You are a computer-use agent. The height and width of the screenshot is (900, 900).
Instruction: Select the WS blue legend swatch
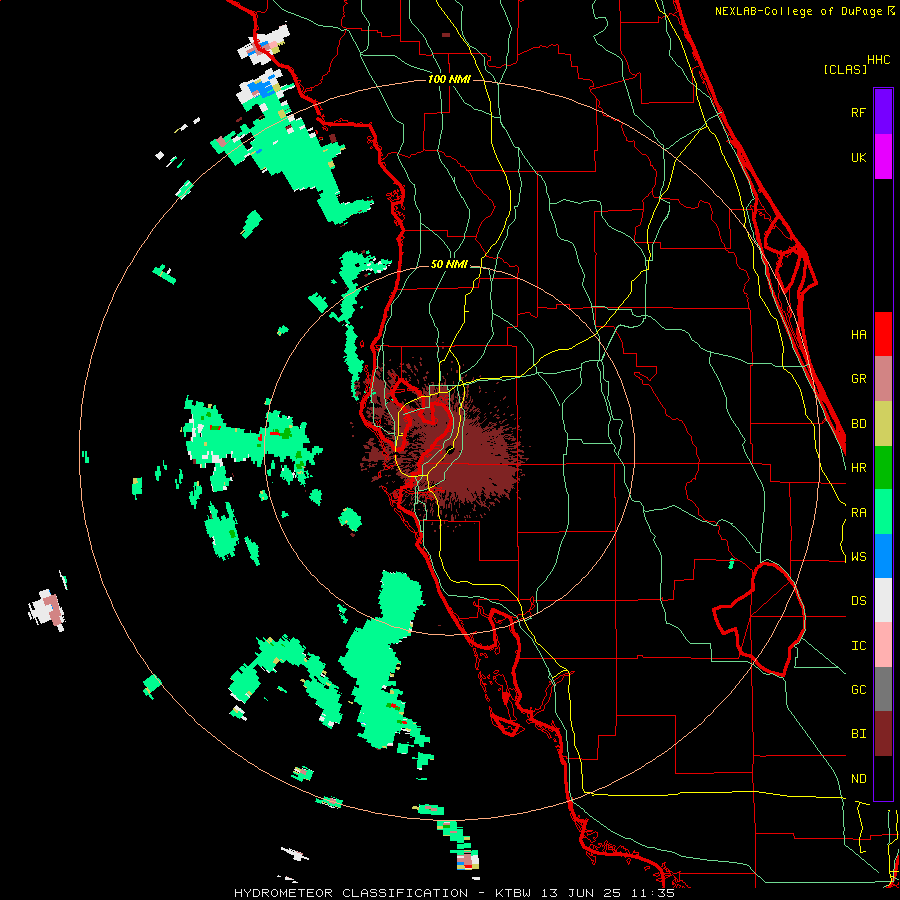tap(883, 556)
